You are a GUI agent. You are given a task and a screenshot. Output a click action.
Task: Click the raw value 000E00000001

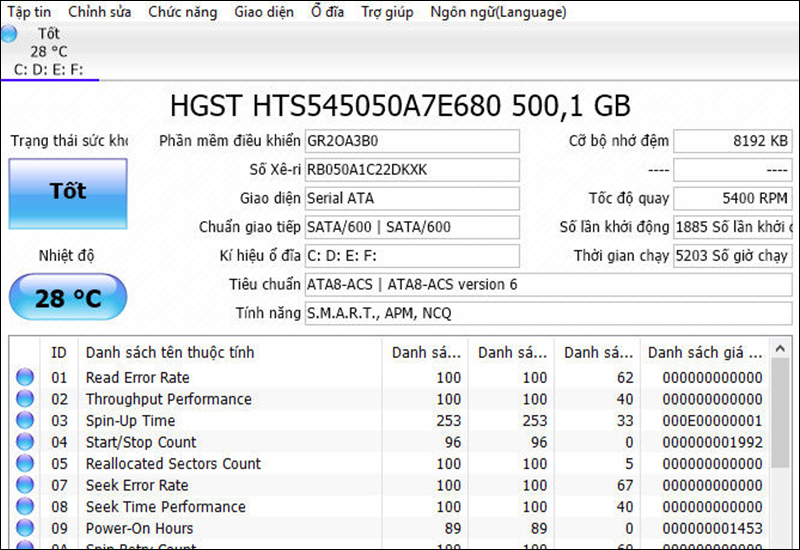point(712,420)
